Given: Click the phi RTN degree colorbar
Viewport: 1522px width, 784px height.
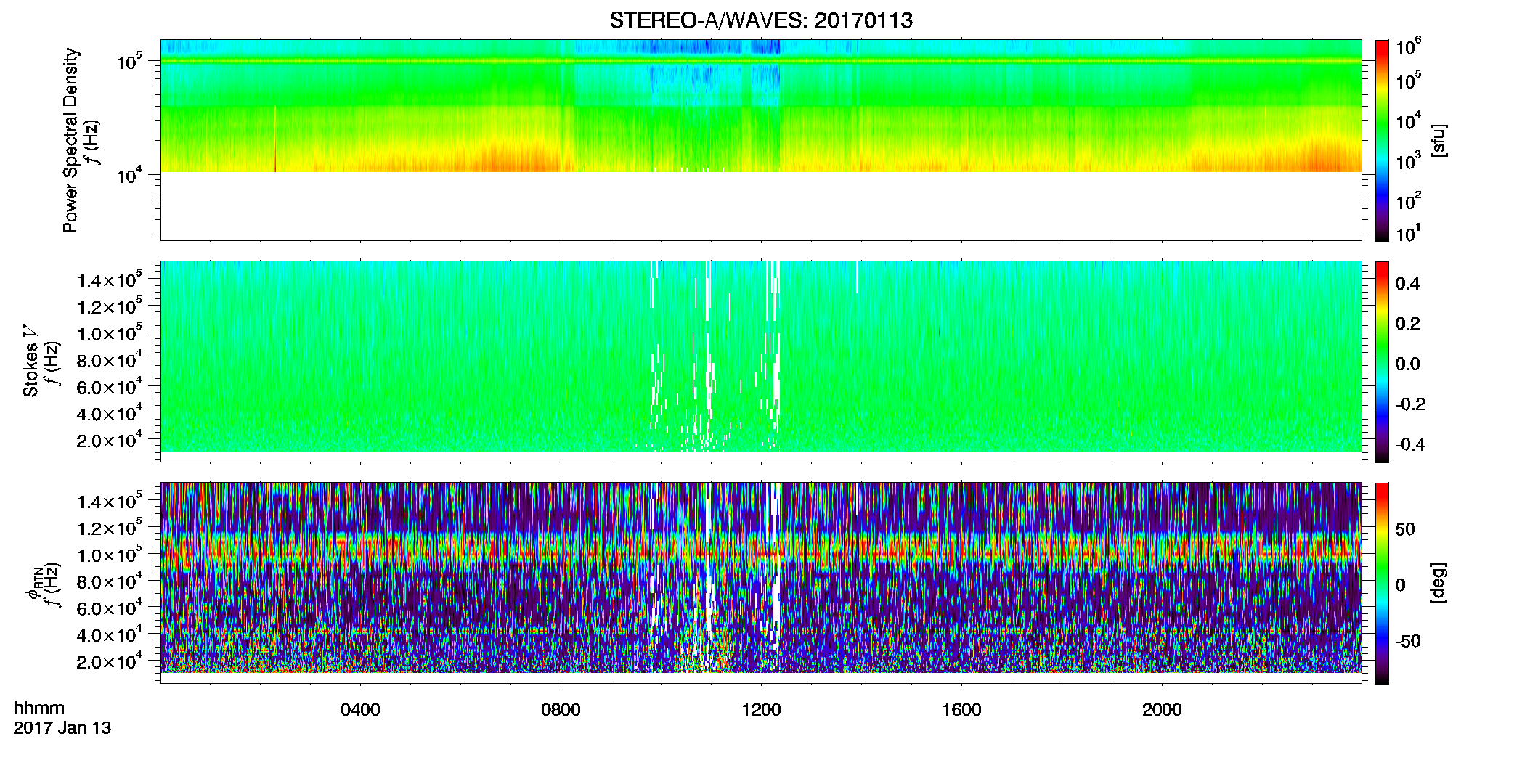Looking at the screenshot, I should coord(1382,583).
